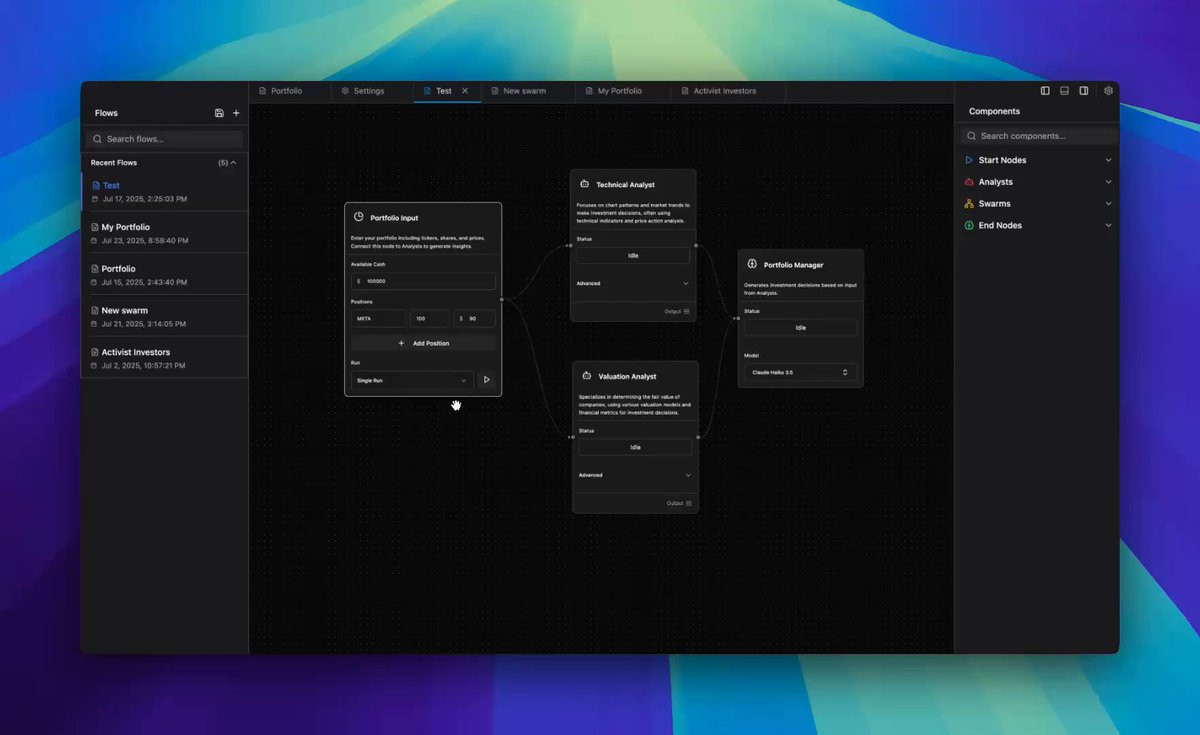Toggle the bottom panel layout icon
The height and width of the screenshot is (735, 1200).
(1064, 91)
